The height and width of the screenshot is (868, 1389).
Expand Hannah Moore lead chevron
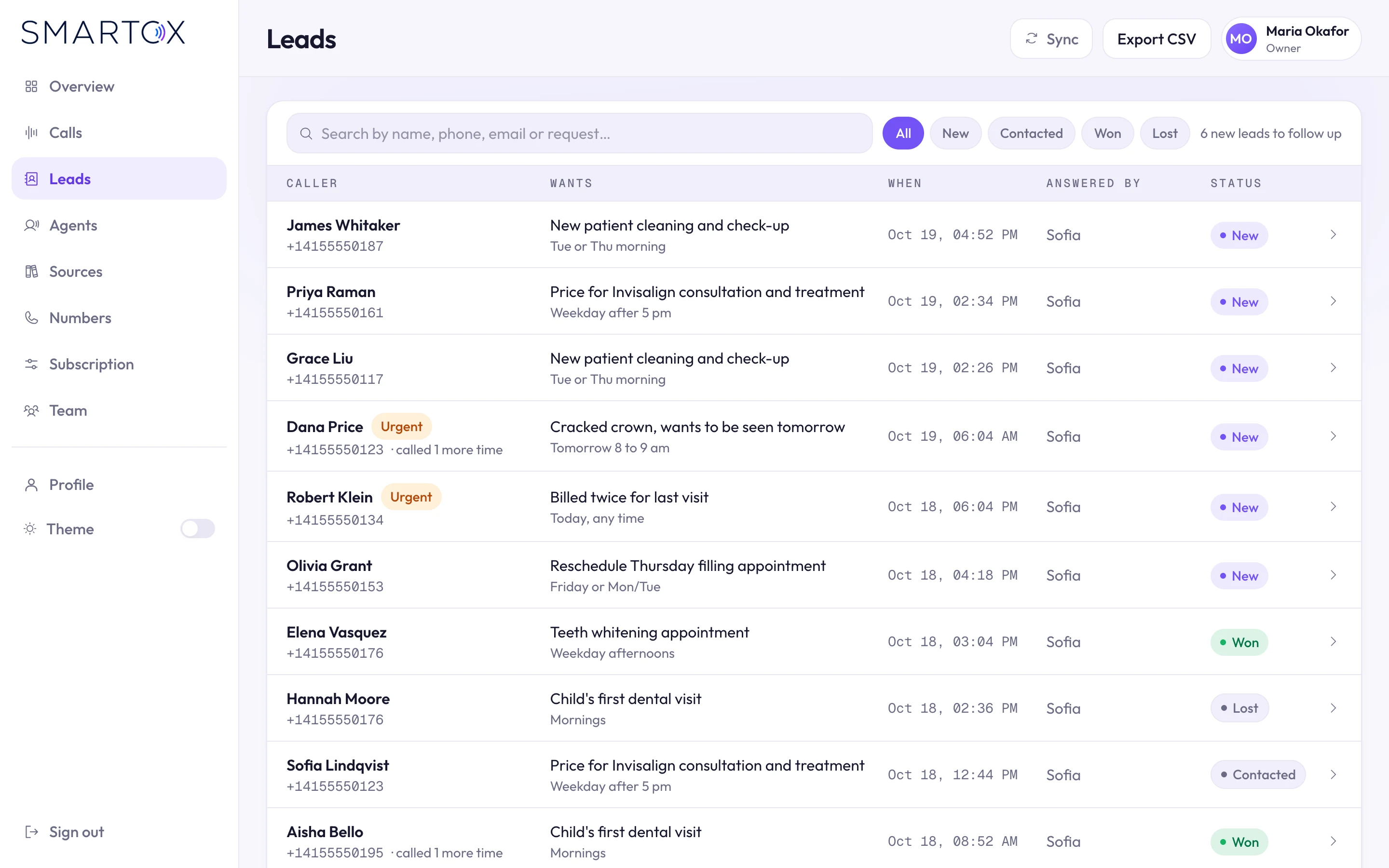pos(1334,708)
